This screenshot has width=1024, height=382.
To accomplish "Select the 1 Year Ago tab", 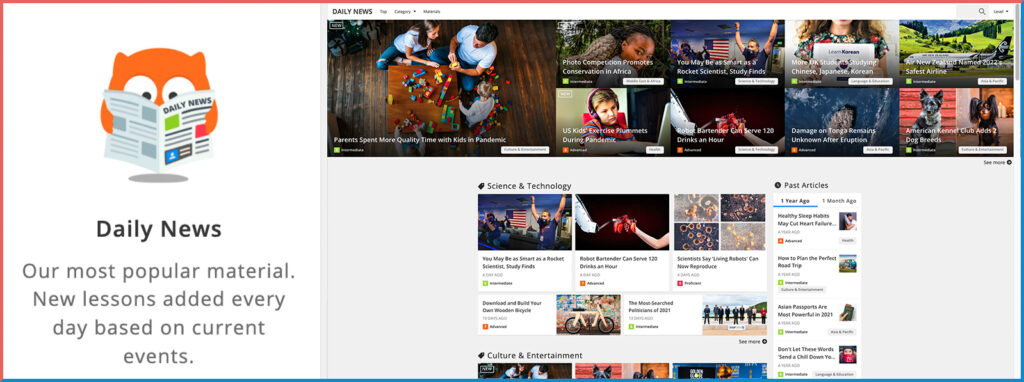I will (x=795, y=200).
